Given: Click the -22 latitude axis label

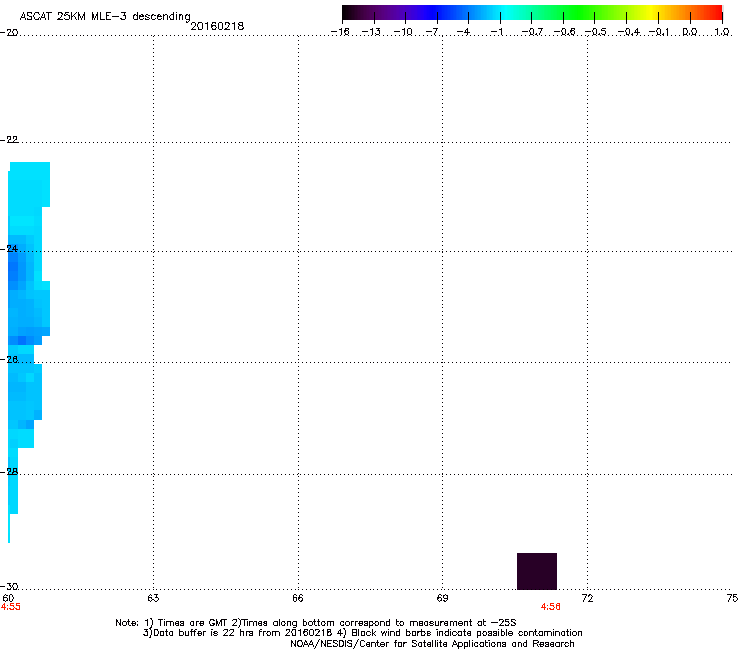Looking at the screenshot, I should 9,139.
